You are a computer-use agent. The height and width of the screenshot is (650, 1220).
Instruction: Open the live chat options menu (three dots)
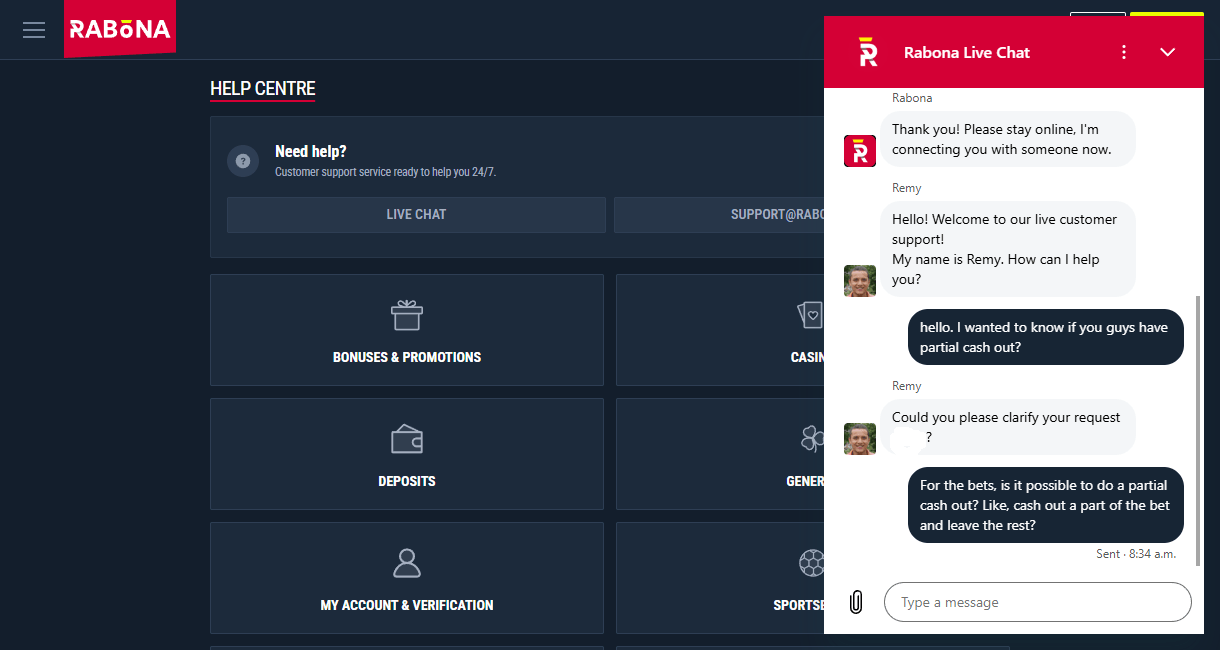point(1124,52)
